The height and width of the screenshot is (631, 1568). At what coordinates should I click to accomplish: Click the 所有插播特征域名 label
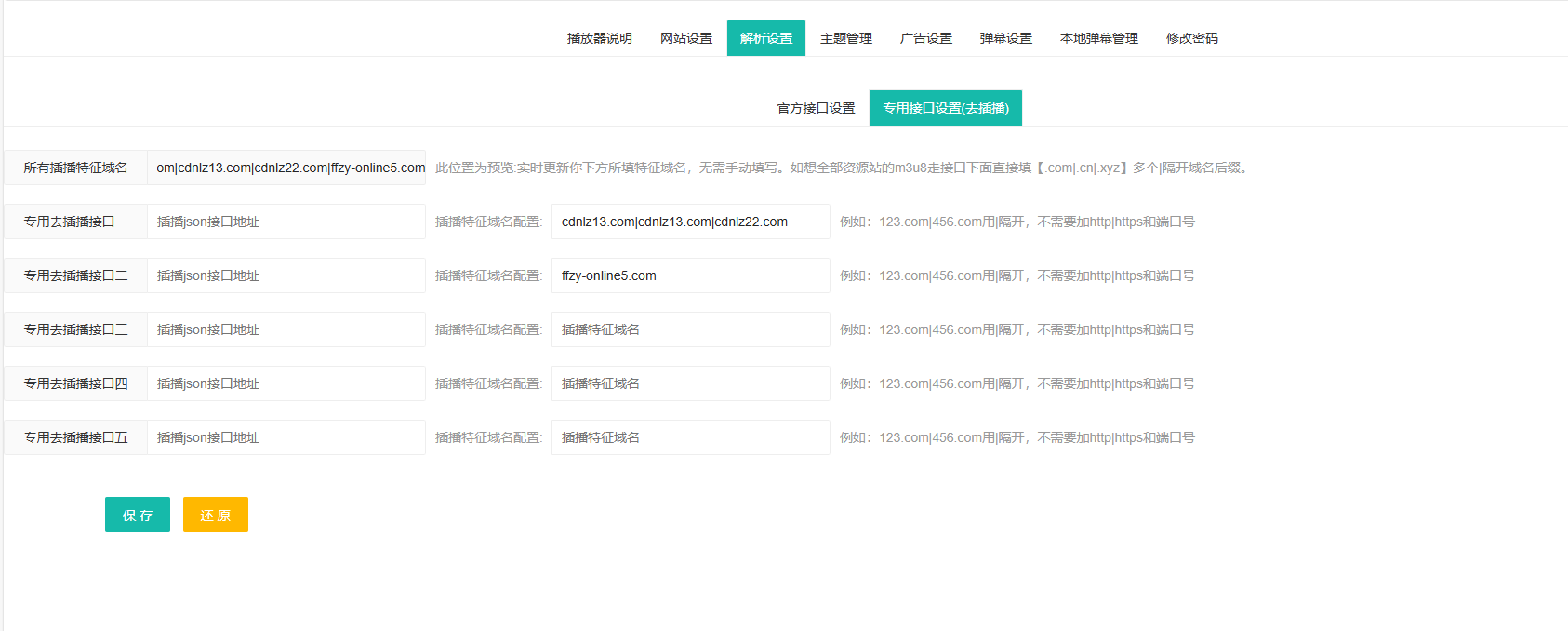[75, 168]
